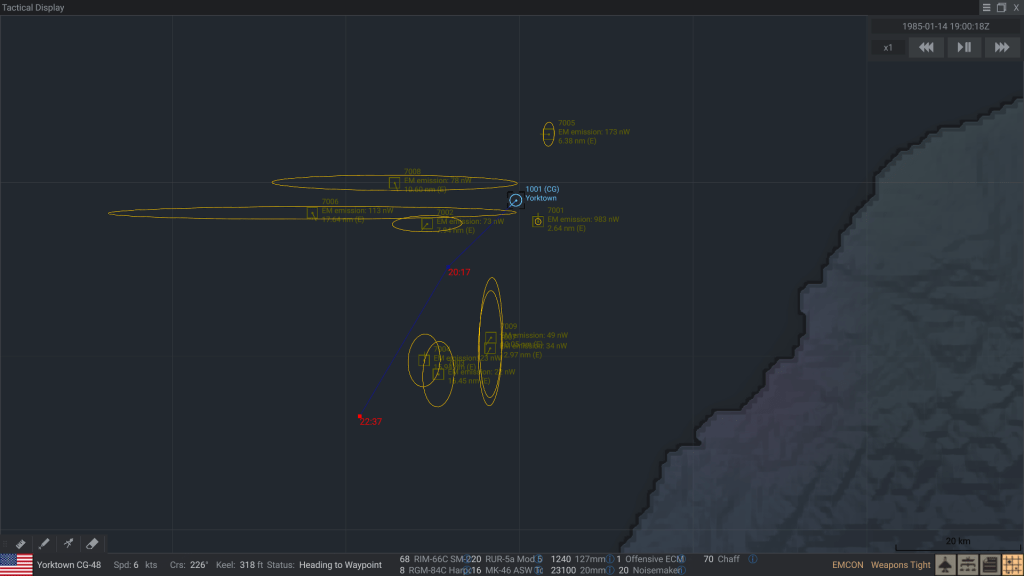Slow down simulation with rewind button
Image resolution: width=1024 pixels, height=576 pixels.
click(926, 47)
